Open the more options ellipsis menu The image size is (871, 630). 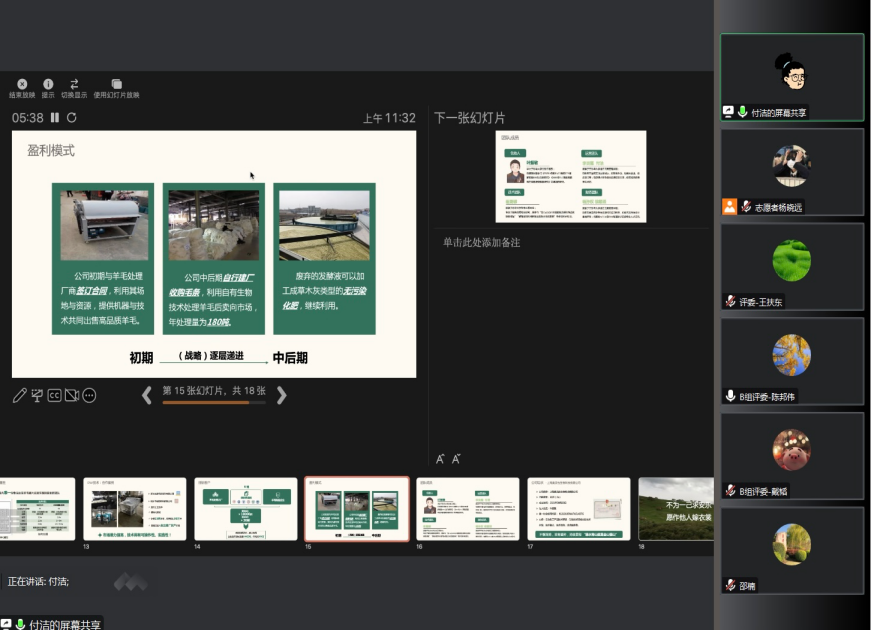(x=89, y=396)
